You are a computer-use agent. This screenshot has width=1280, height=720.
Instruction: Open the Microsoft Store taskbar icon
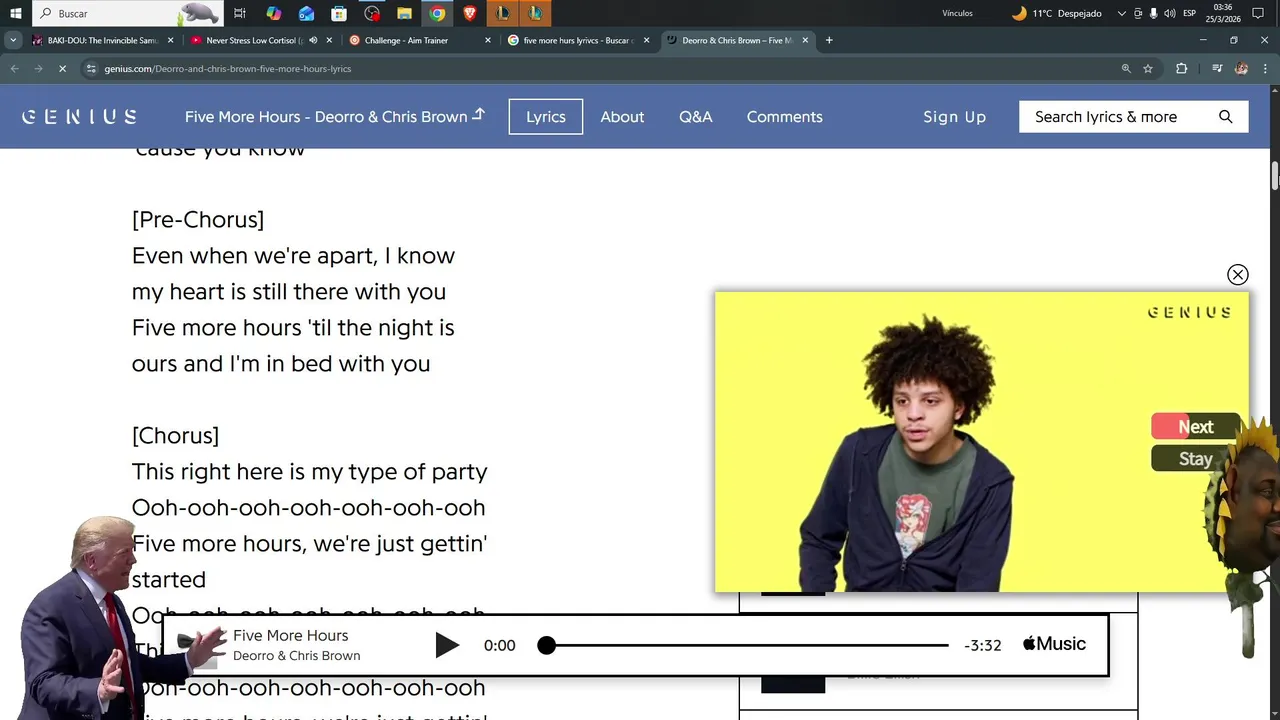pyautogui.click(x=339, y=13)
